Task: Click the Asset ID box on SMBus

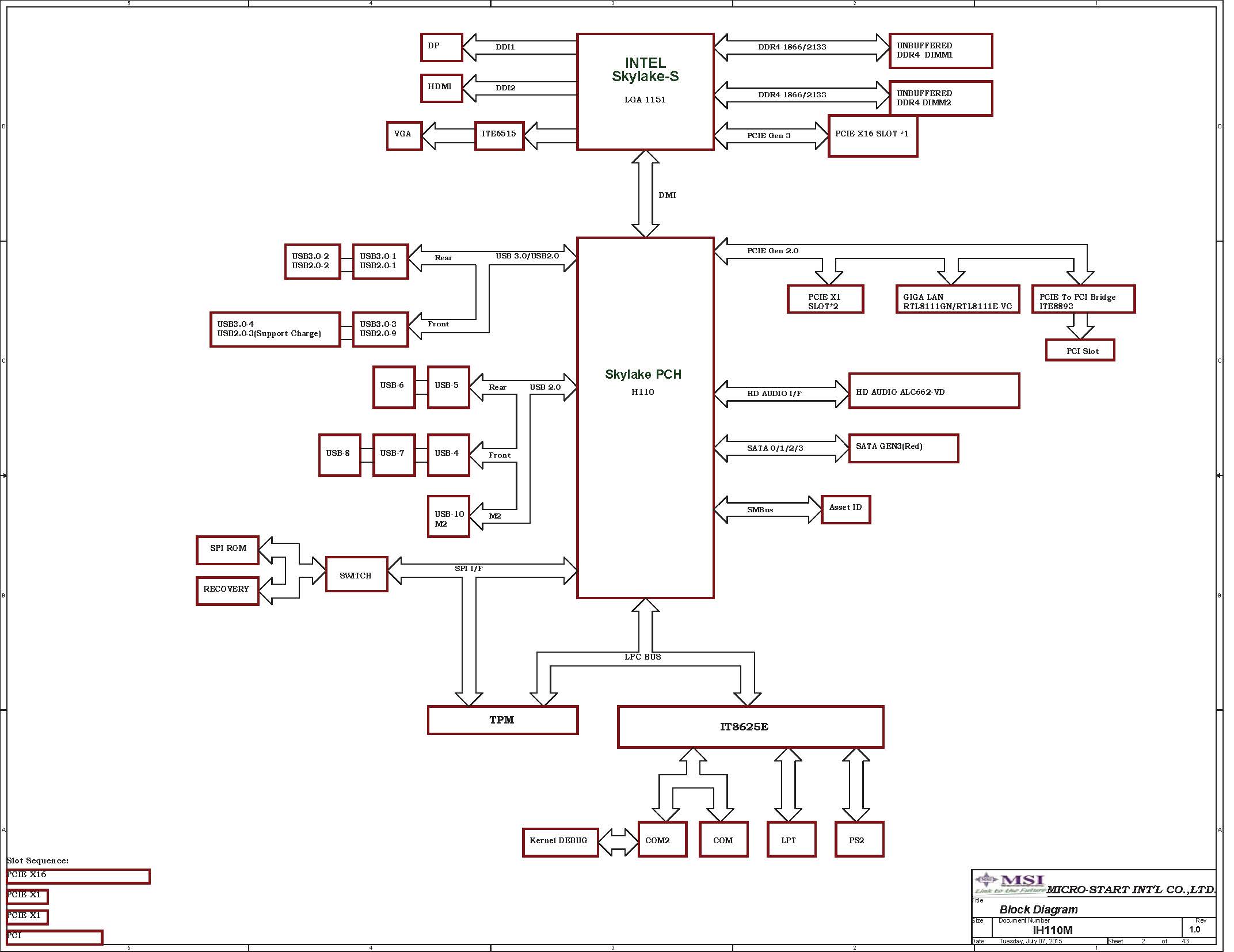Action: [845, 509]
